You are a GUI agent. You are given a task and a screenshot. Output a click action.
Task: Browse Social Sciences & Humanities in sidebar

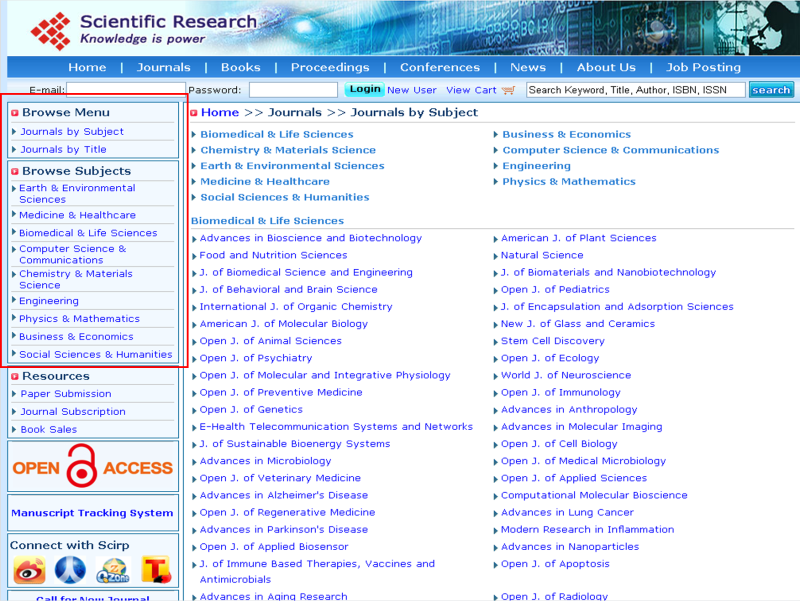(95, 354)
